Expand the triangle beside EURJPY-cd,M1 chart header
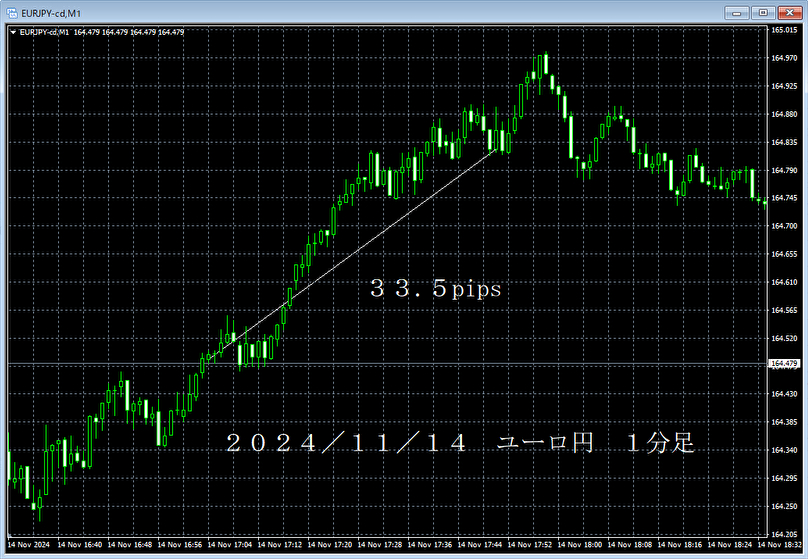This screenshot has height=559, width=808. coord(13,32)
